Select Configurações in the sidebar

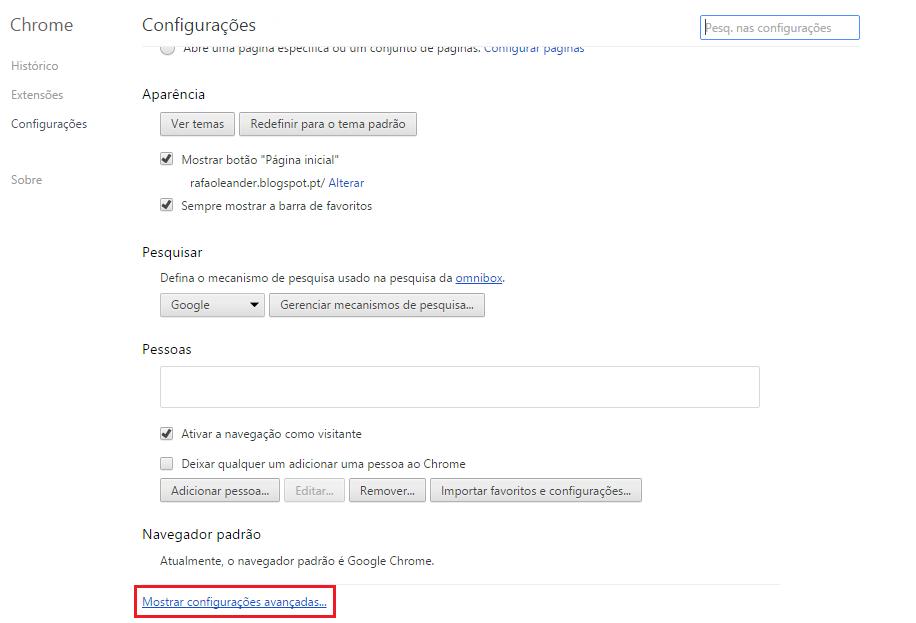click(49, 124)
